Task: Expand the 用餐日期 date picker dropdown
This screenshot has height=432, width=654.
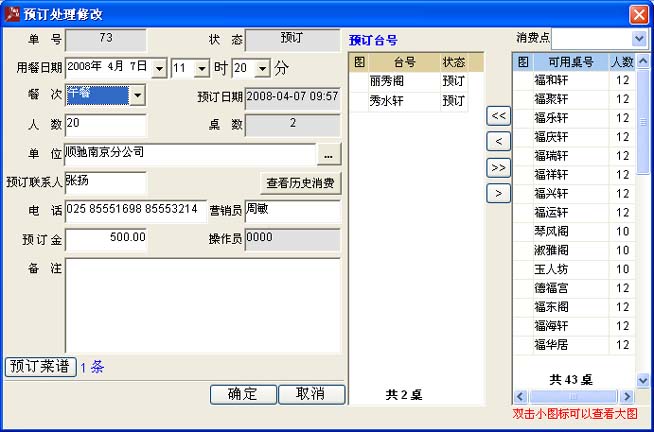Action: coord(158,68)
